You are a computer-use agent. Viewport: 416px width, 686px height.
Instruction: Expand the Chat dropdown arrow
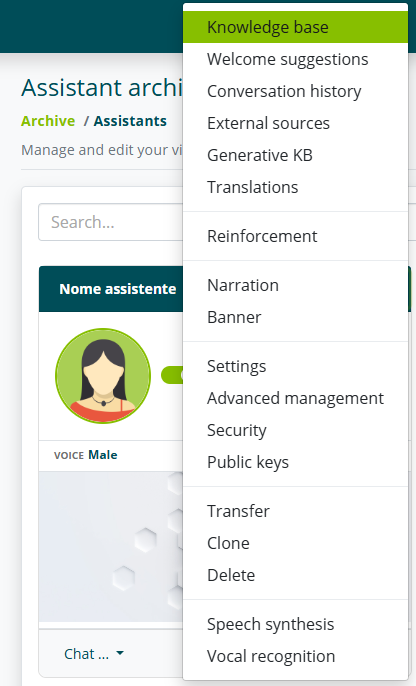point(120,654)
